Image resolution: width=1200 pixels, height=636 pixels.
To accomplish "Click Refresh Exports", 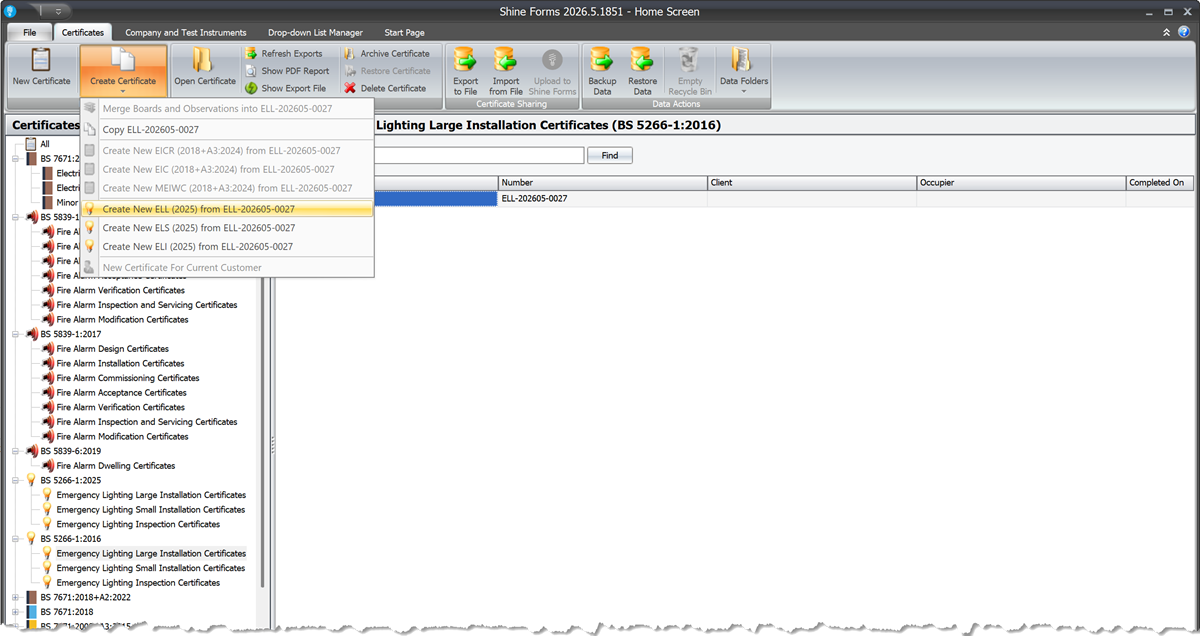I will 284,54.
